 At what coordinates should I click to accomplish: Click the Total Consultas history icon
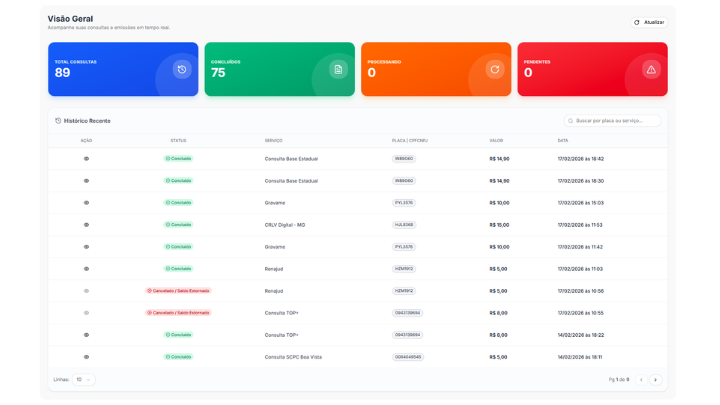182,69
